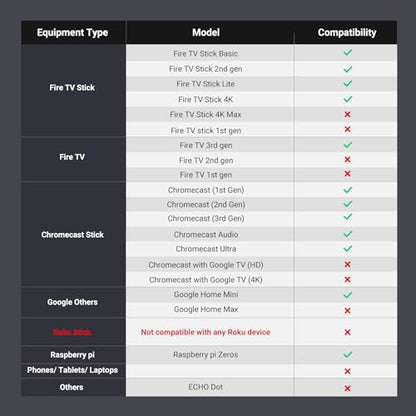Viewport: 416px width, 416px height.
Task: Click the Compatibility column header
Action: 347,33
